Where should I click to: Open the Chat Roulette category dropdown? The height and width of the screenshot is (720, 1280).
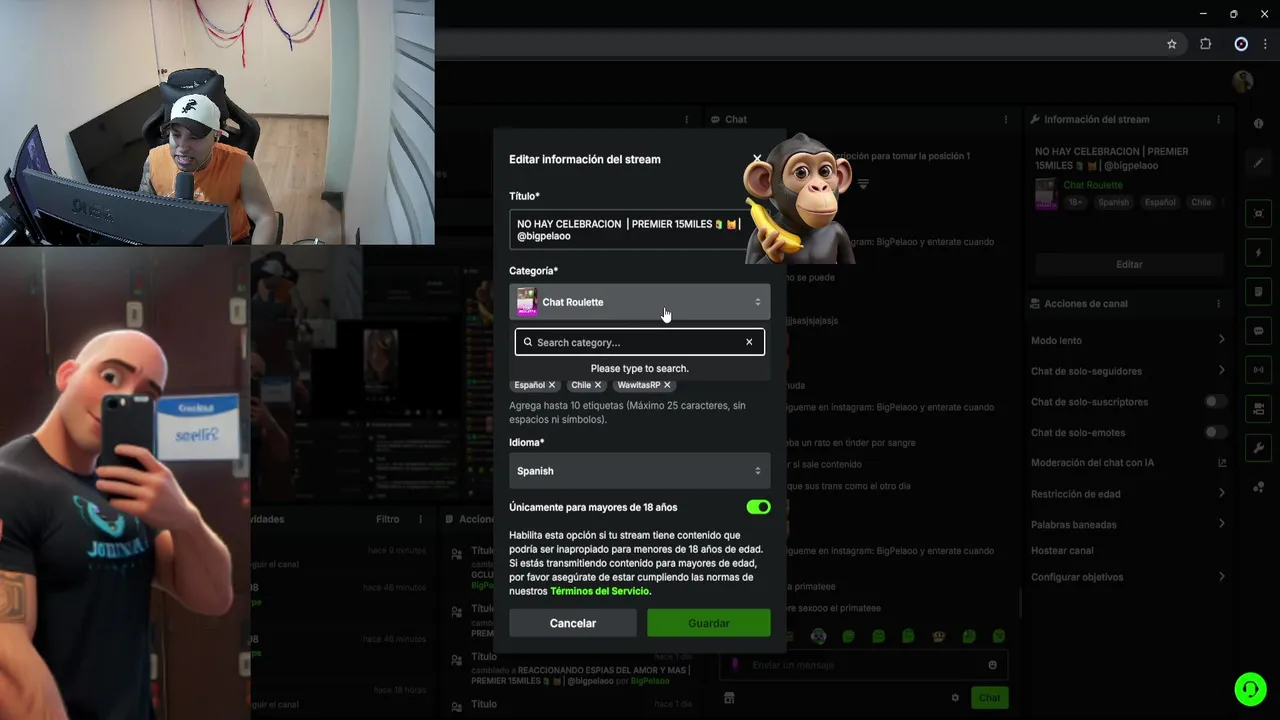(639, 302)
